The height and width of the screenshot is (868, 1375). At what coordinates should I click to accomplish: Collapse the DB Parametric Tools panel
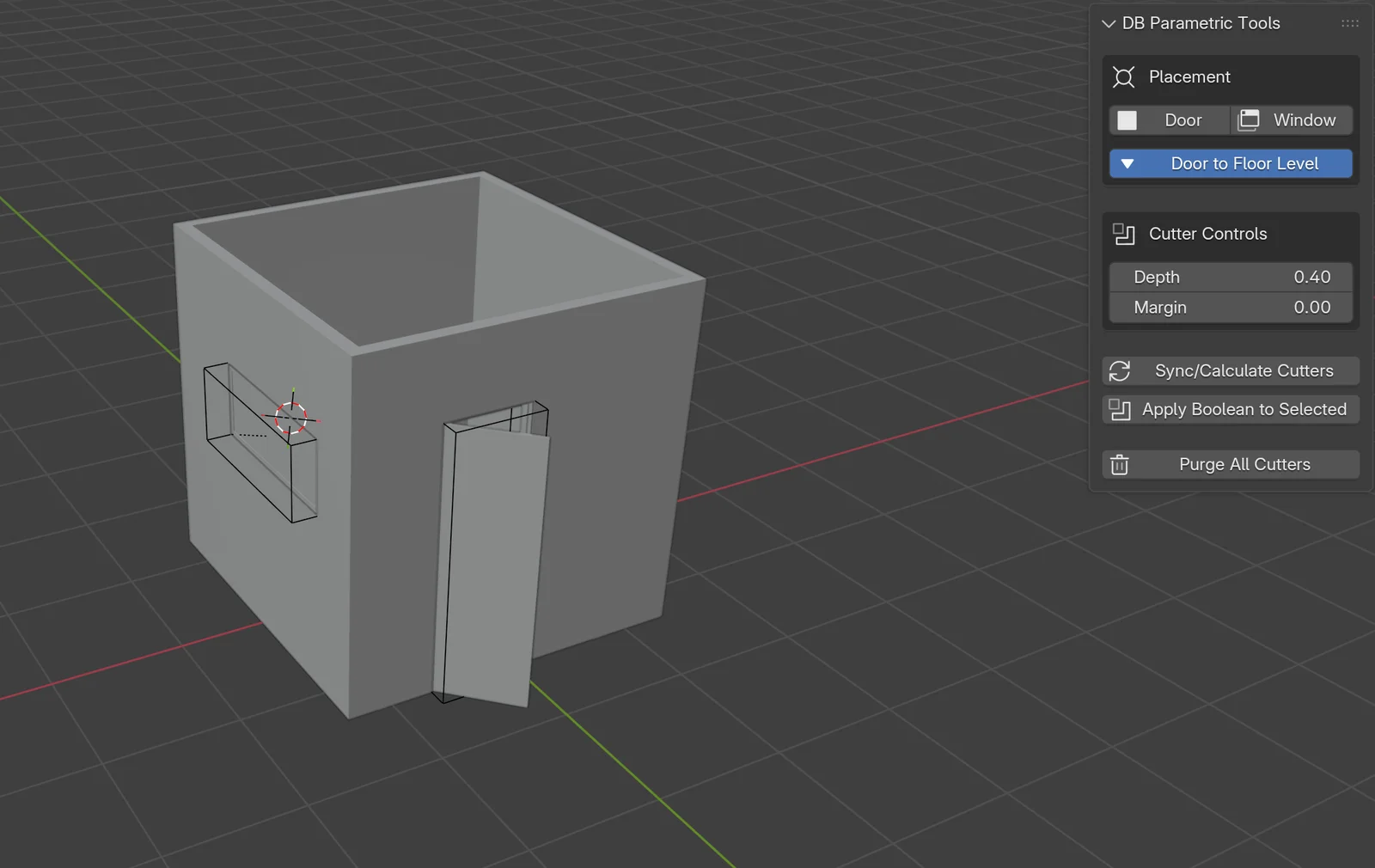pos(1108,23)
